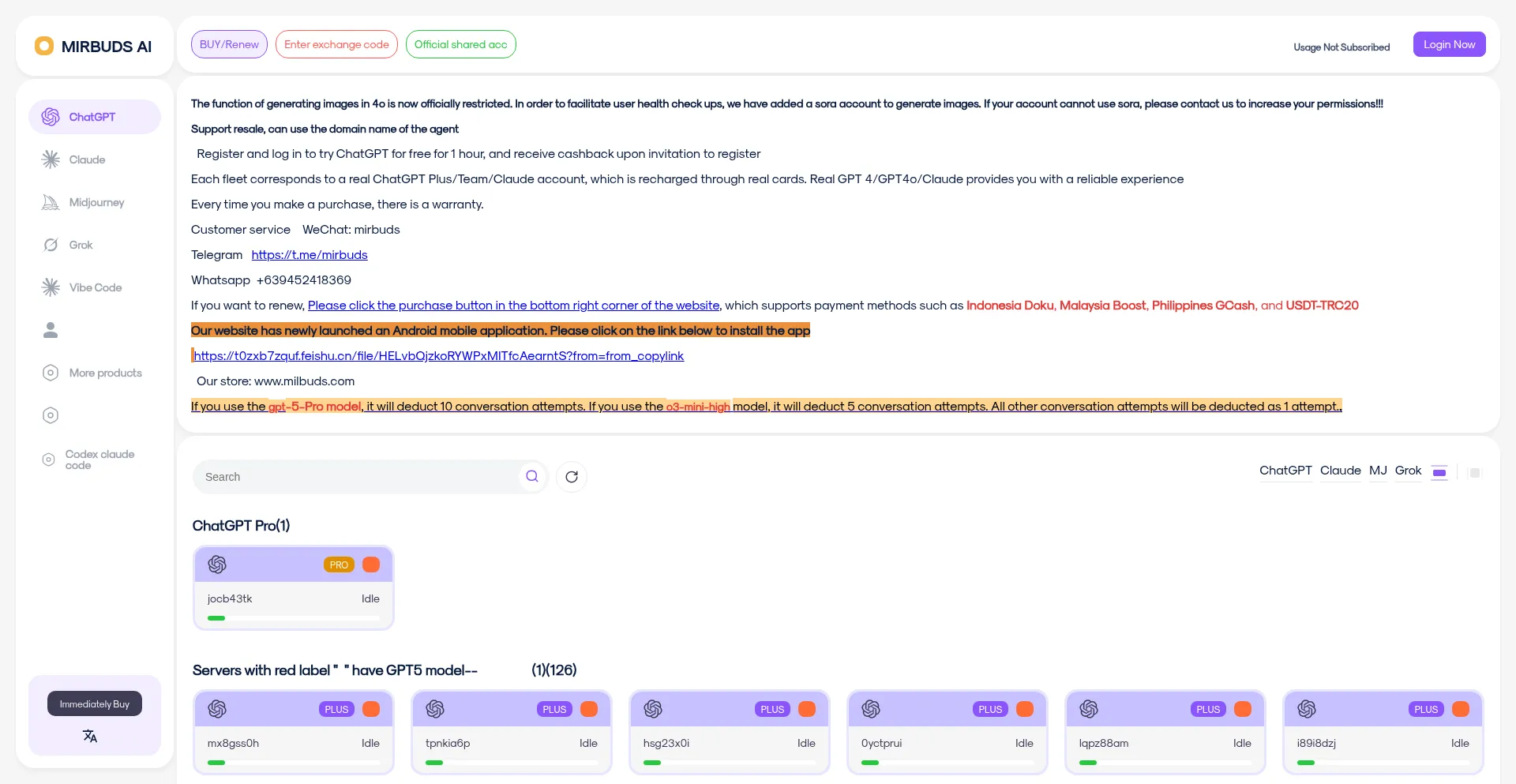The image size is (1516, 784).
Task: Click the PLUS badge on the mx8gss0h card
Action: (336, 710)
